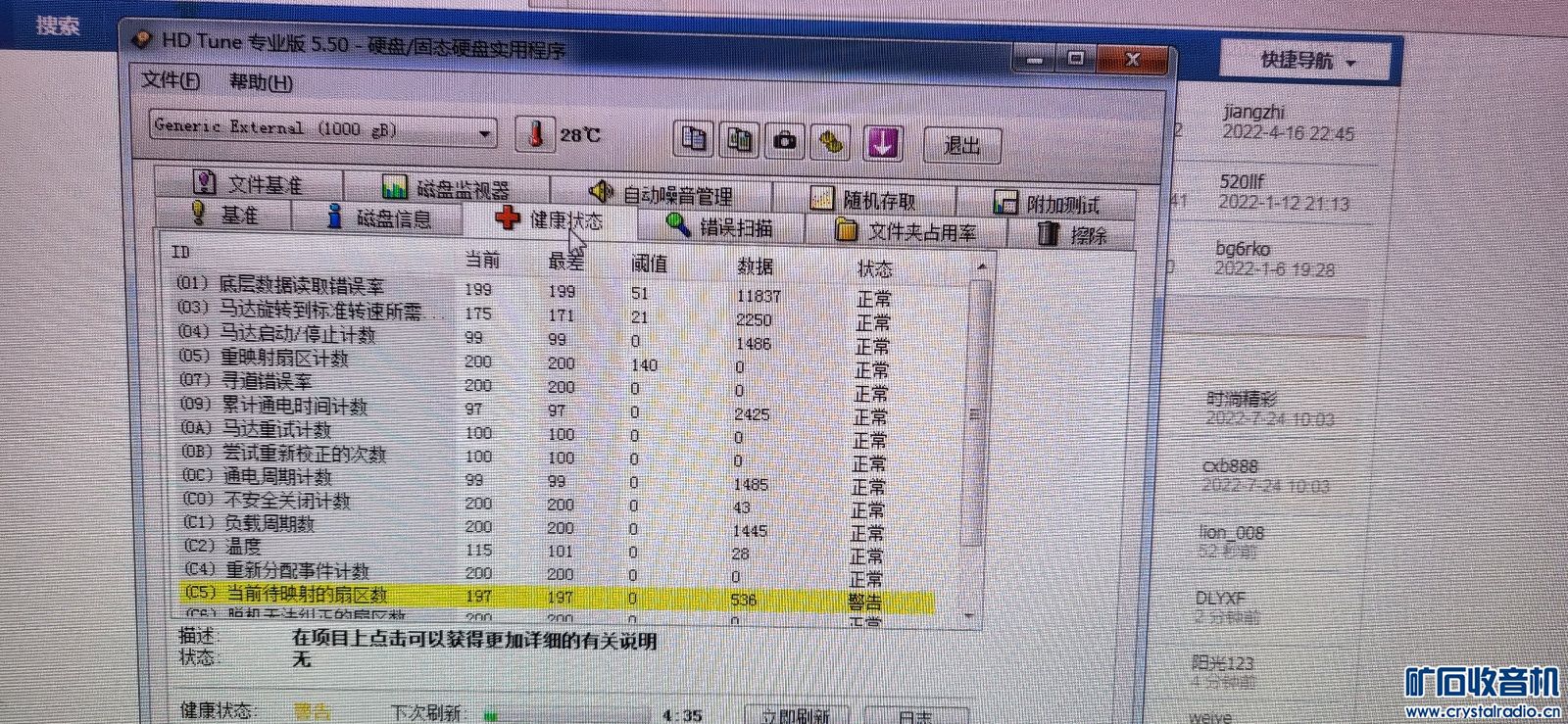Switch to the 自动噪音管理 tab

tap(661, 193)
